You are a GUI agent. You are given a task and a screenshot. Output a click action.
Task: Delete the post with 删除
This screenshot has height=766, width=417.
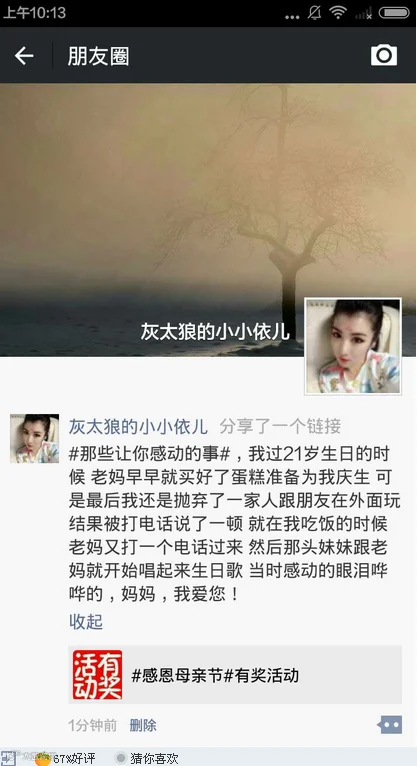point(143,725)
